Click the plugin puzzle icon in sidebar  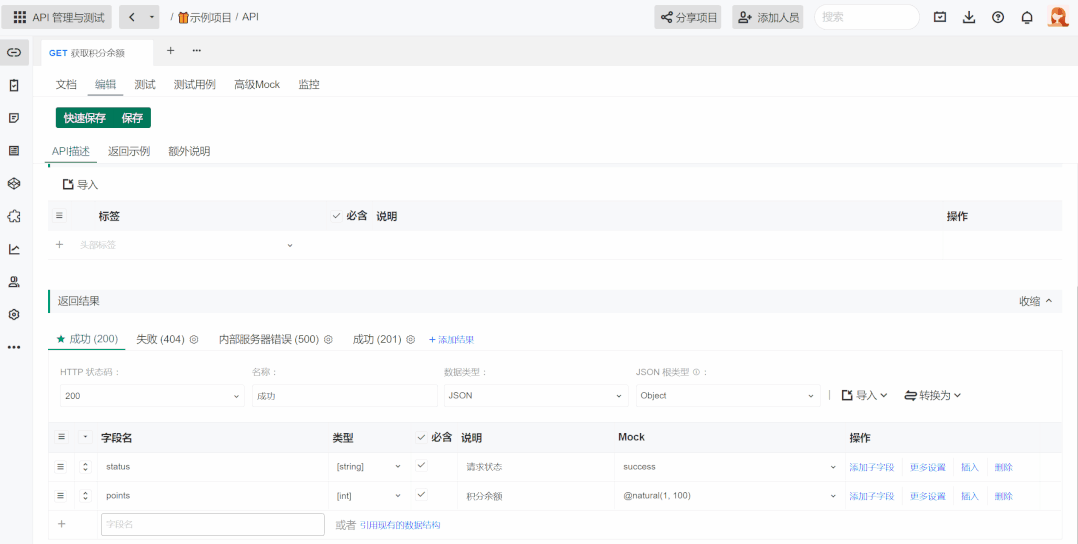[x=14, y=216]
